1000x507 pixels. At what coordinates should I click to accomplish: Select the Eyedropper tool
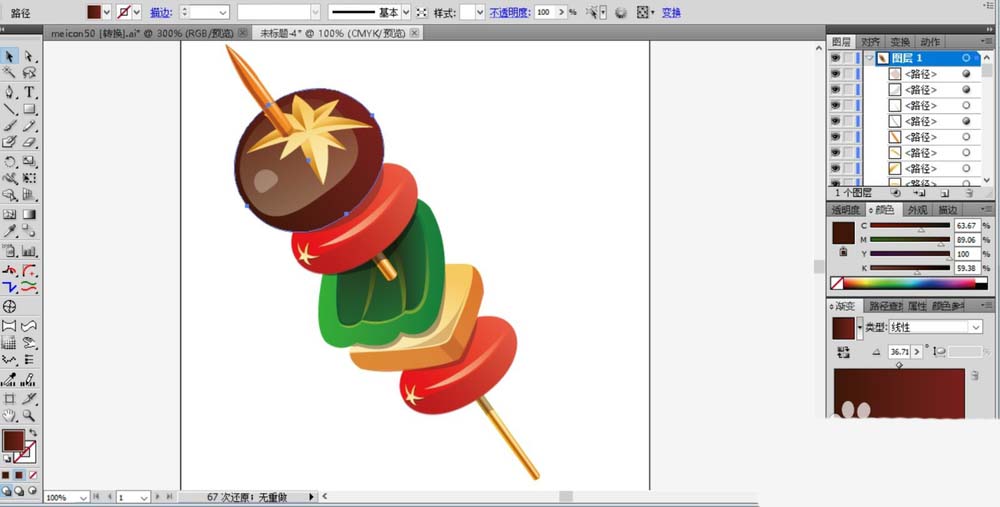click(x=10, y=231)
